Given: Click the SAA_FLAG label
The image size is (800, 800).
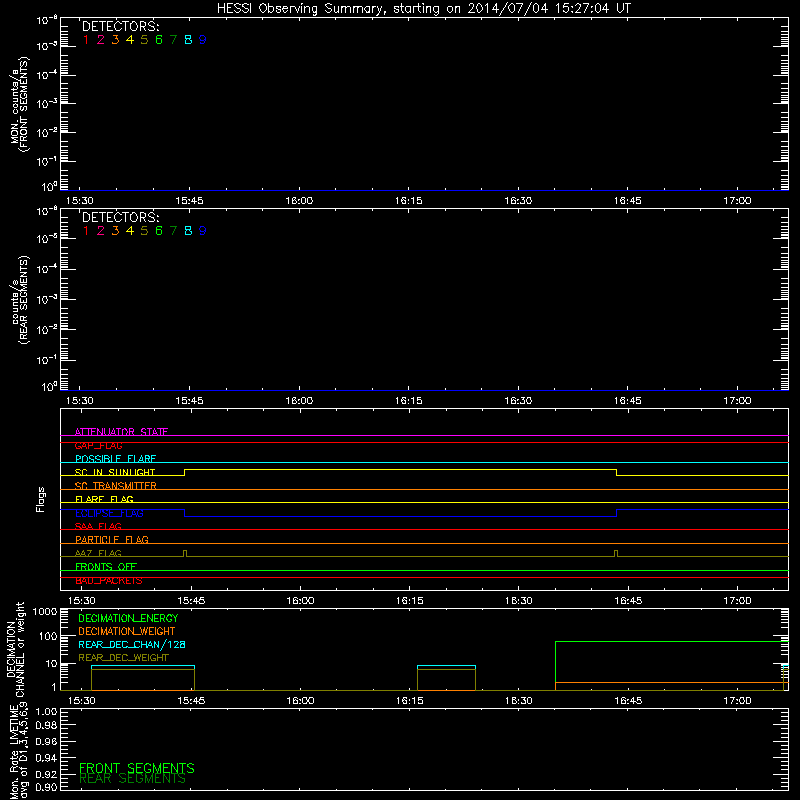Looking at the screenshot, I should coord(98,526).
